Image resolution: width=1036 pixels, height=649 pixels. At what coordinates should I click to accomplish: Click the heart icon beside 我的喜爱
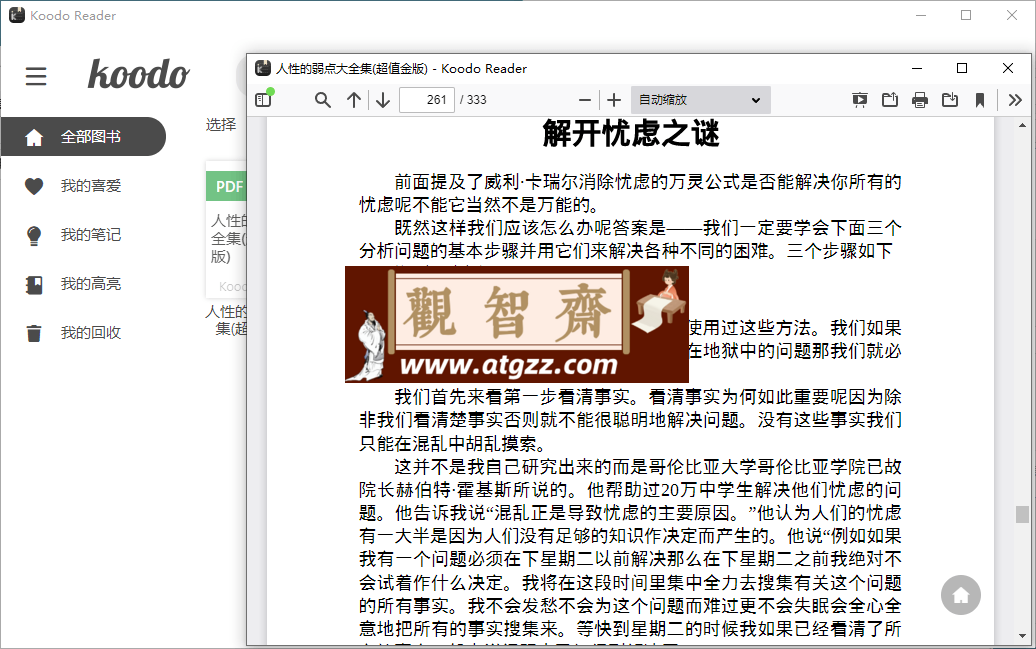[x=34, y=186]
